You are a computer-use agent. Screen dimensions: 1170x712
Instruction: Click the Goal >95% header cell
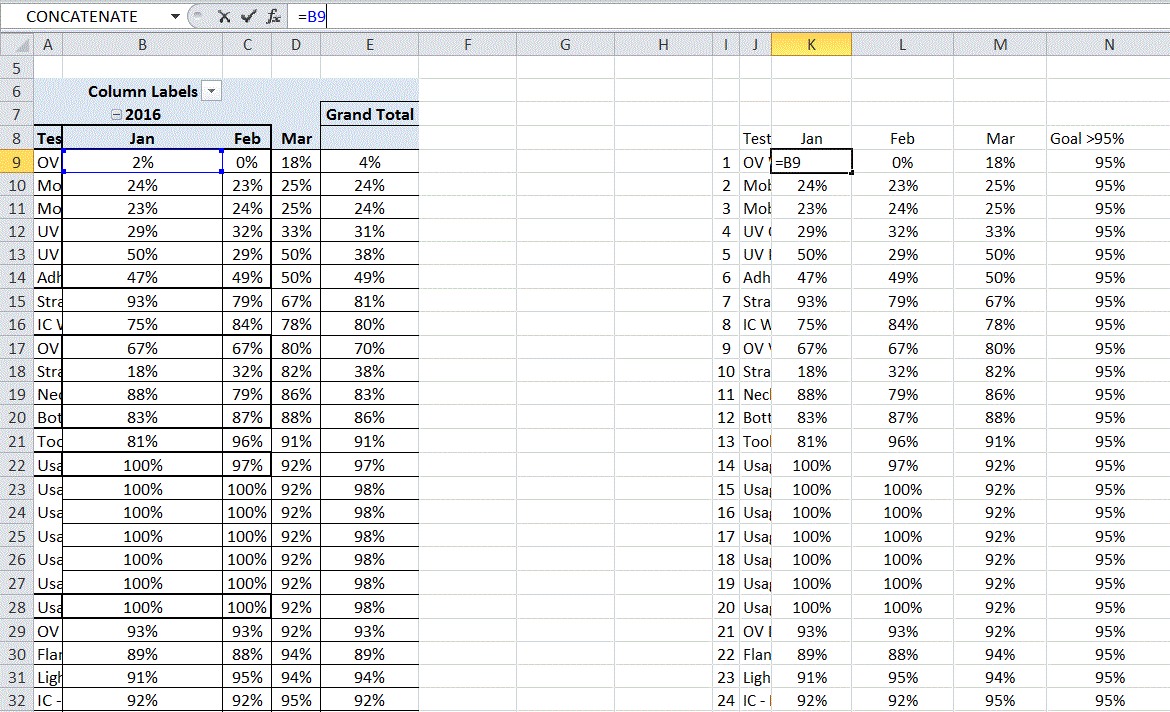1089,138
